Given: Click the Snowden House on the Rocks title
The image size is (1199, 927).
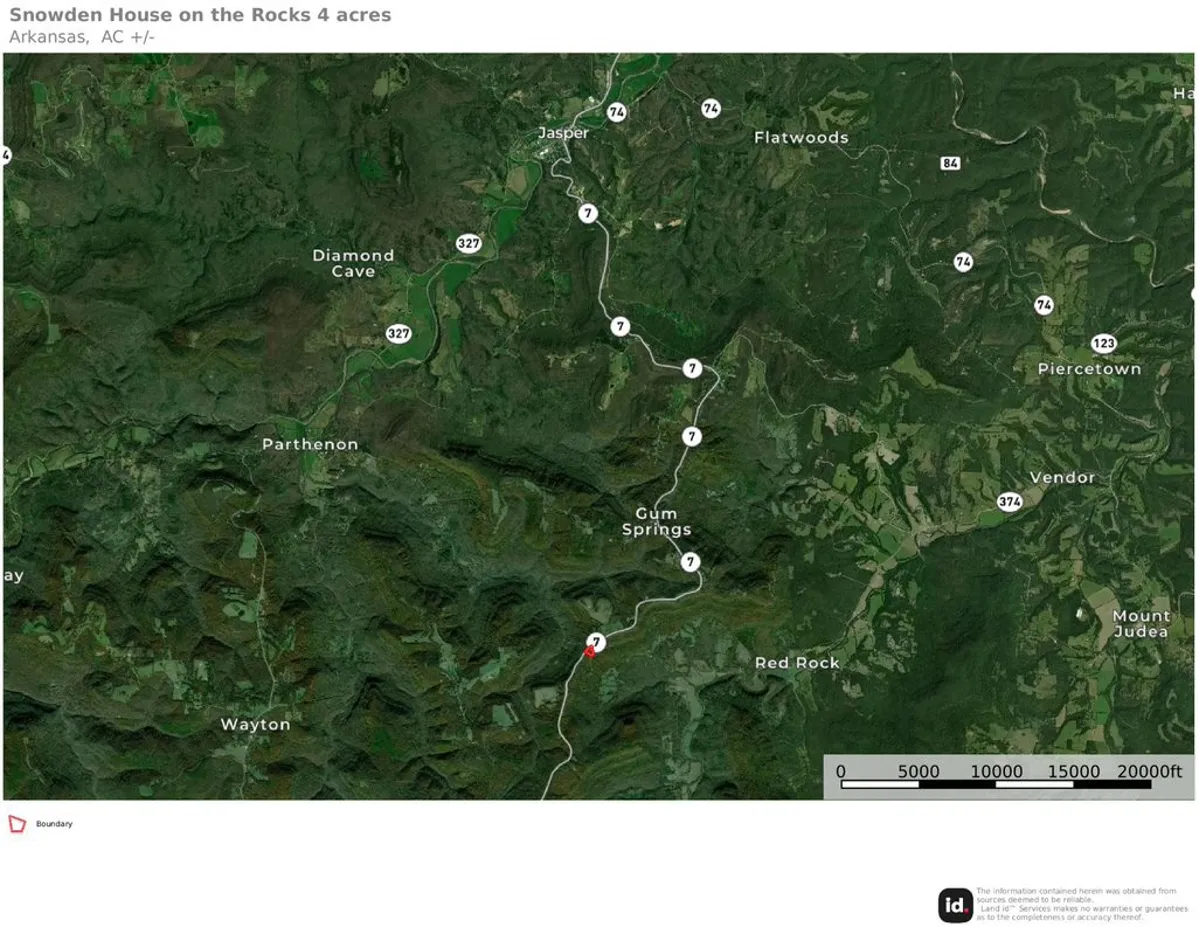Looking at the screenshot, I should [200, 15].
